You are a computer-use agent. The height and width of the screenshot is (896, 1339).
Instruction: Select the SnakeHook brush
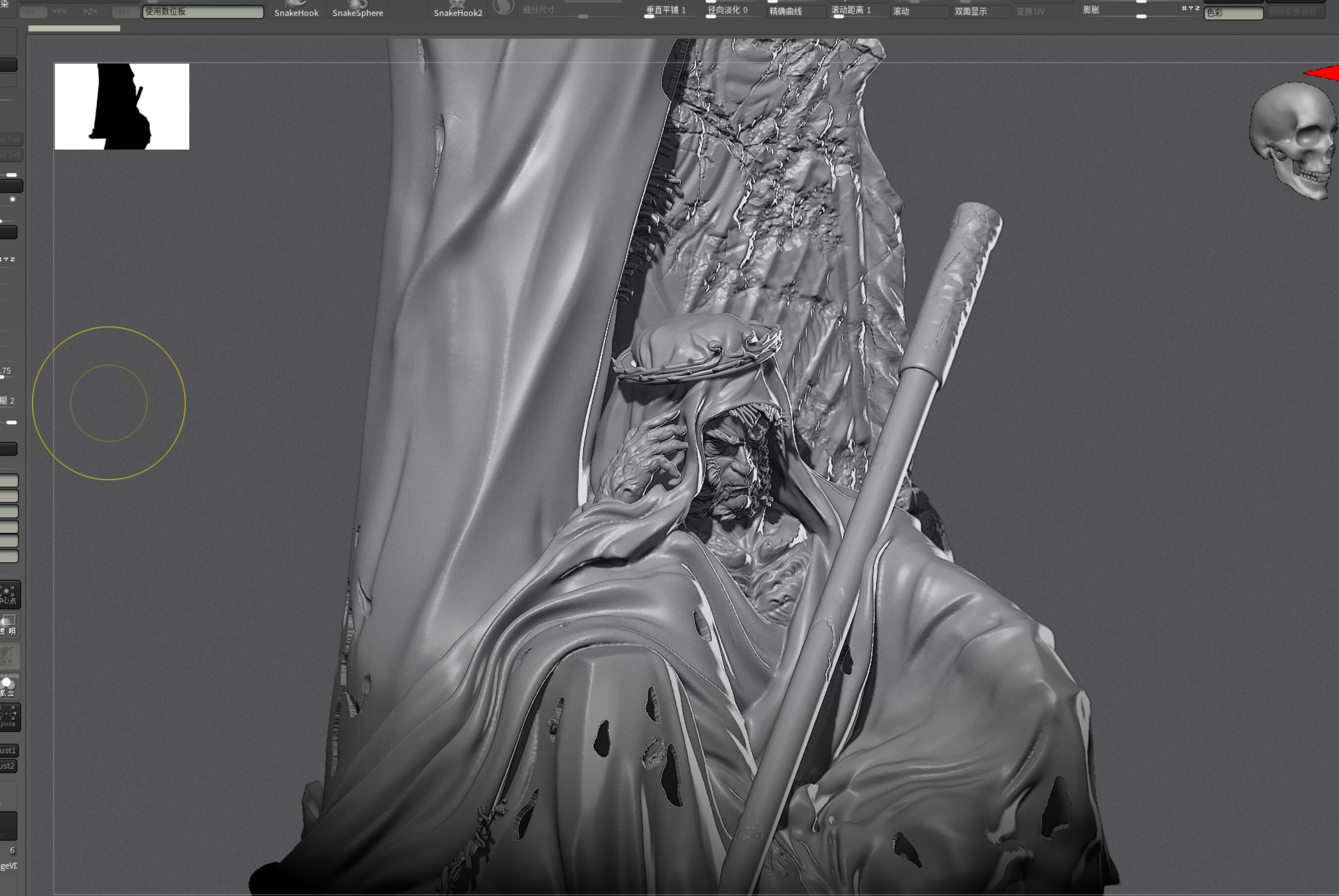[x=296, y=9]
